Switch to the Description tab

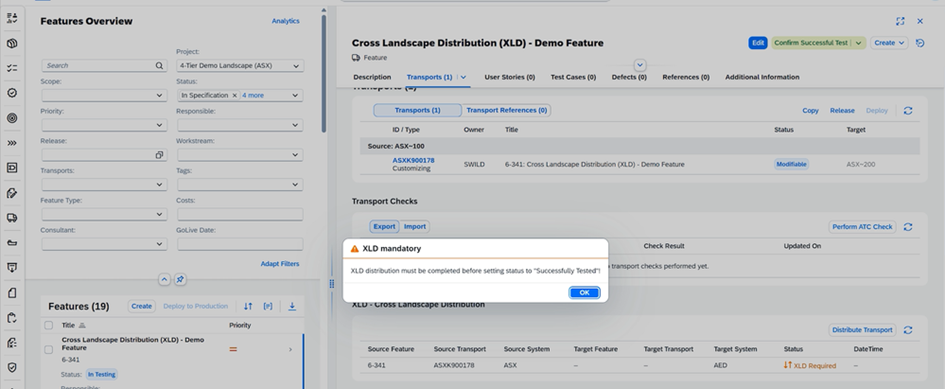(x=372, y=77)
